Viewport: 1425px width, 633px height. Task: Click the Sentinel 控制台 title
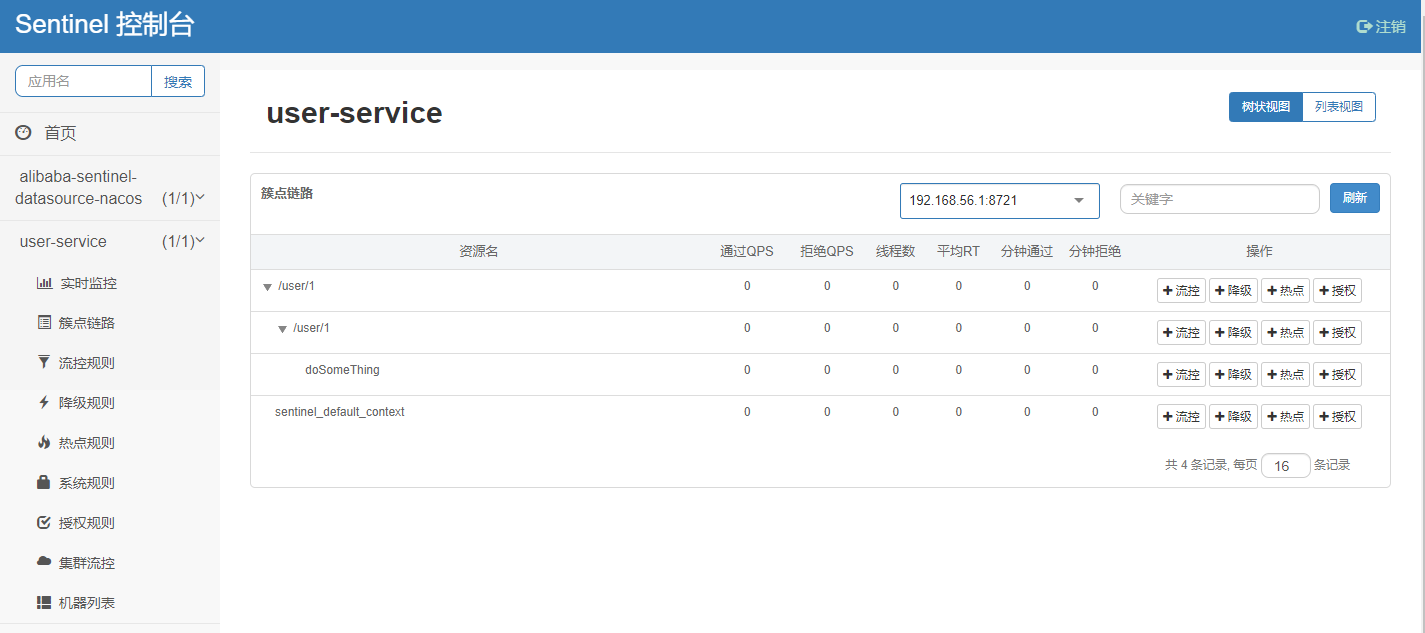point(105,25)
